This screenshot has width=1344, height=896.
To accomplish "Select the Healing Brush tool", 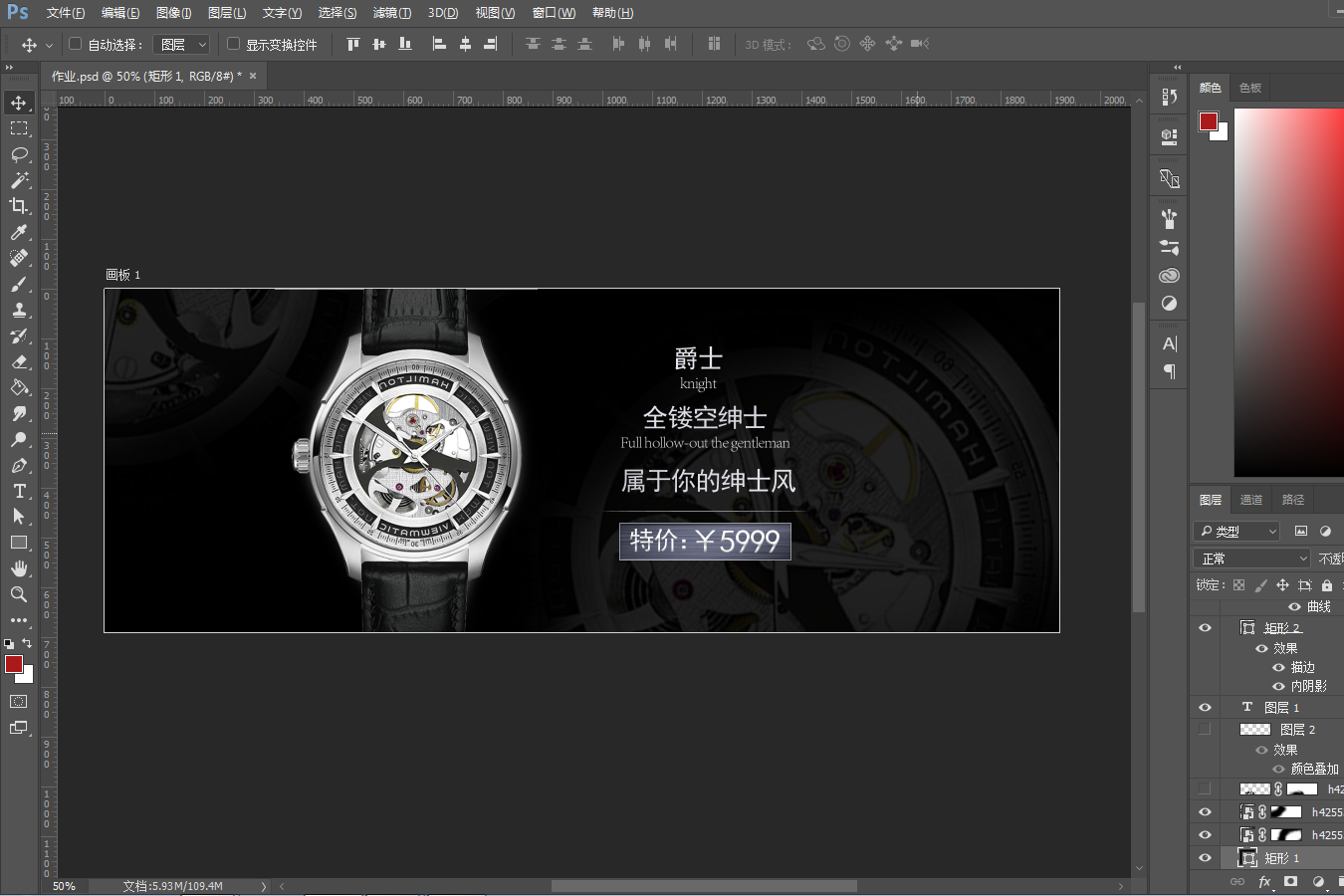I will click(x=19, y=258).
